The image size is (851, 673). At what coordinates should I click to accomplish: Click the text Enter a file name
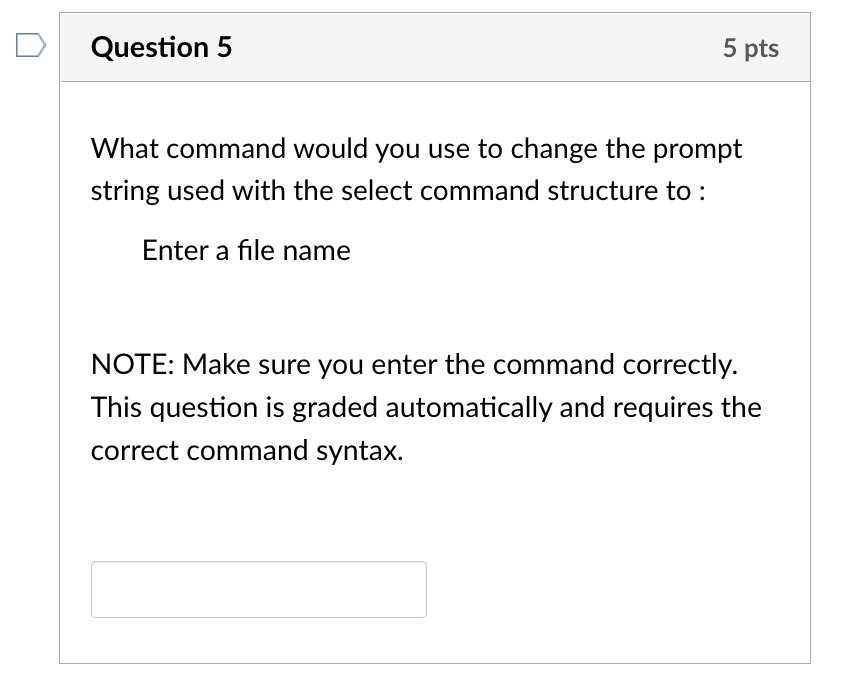[x=245, y=250]
